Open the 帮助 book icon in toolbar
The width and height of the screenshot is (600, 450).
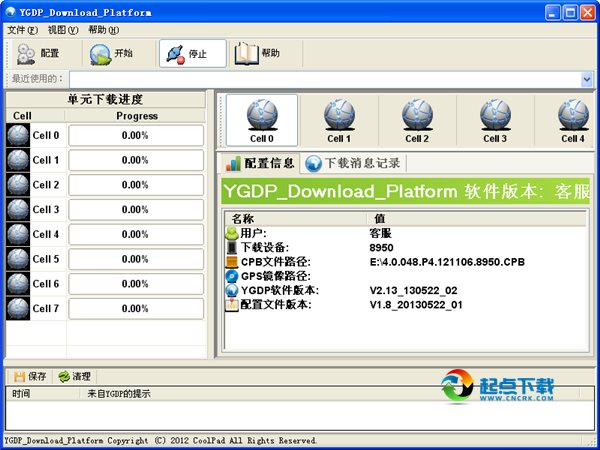[246, 53]
